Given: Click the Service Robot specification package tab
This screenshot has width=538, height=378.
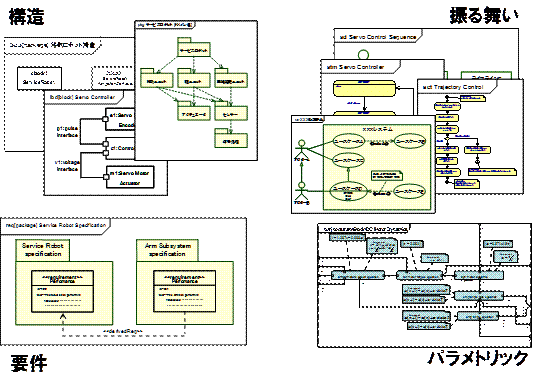Looking at the screenshot, I should [43, 250].
